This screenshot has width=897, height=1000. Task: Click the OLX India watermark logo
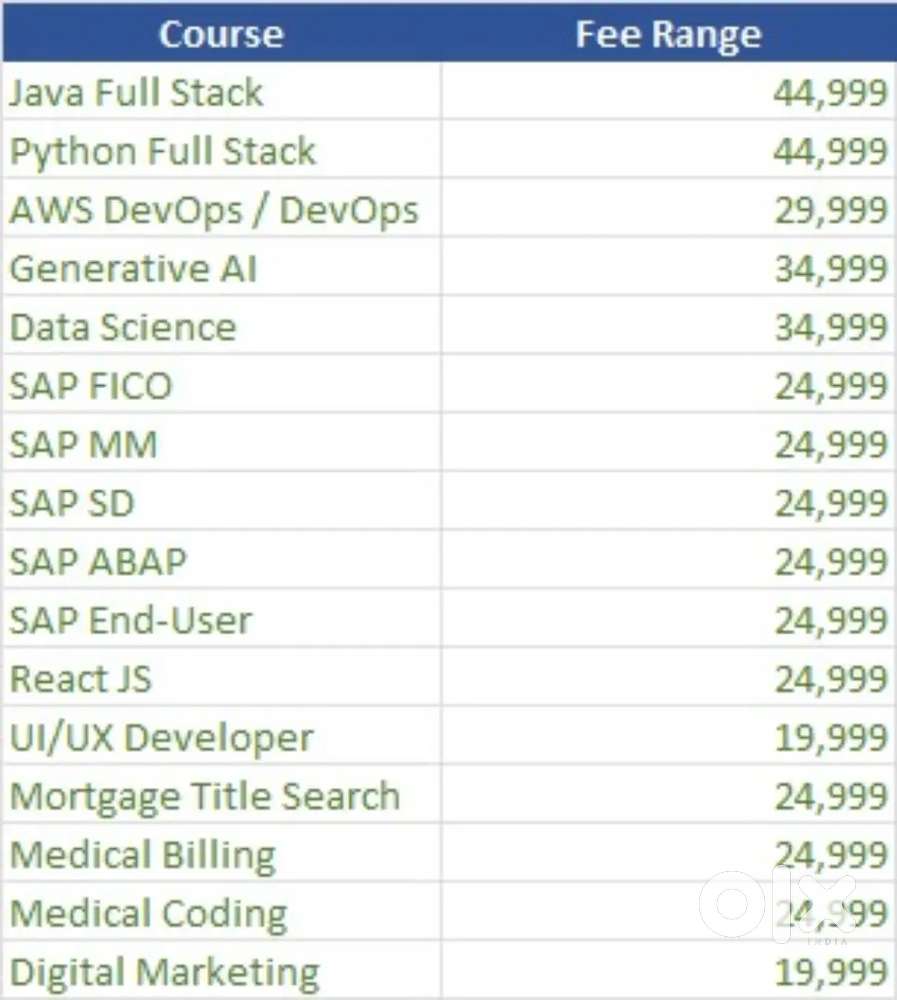(778, 907)
